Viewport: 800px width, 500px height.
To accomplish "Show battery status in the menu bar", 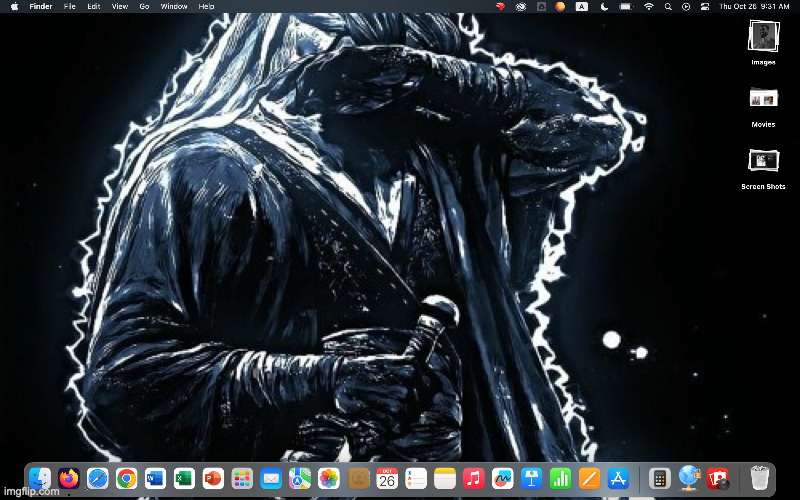I will tap(626, 7).
